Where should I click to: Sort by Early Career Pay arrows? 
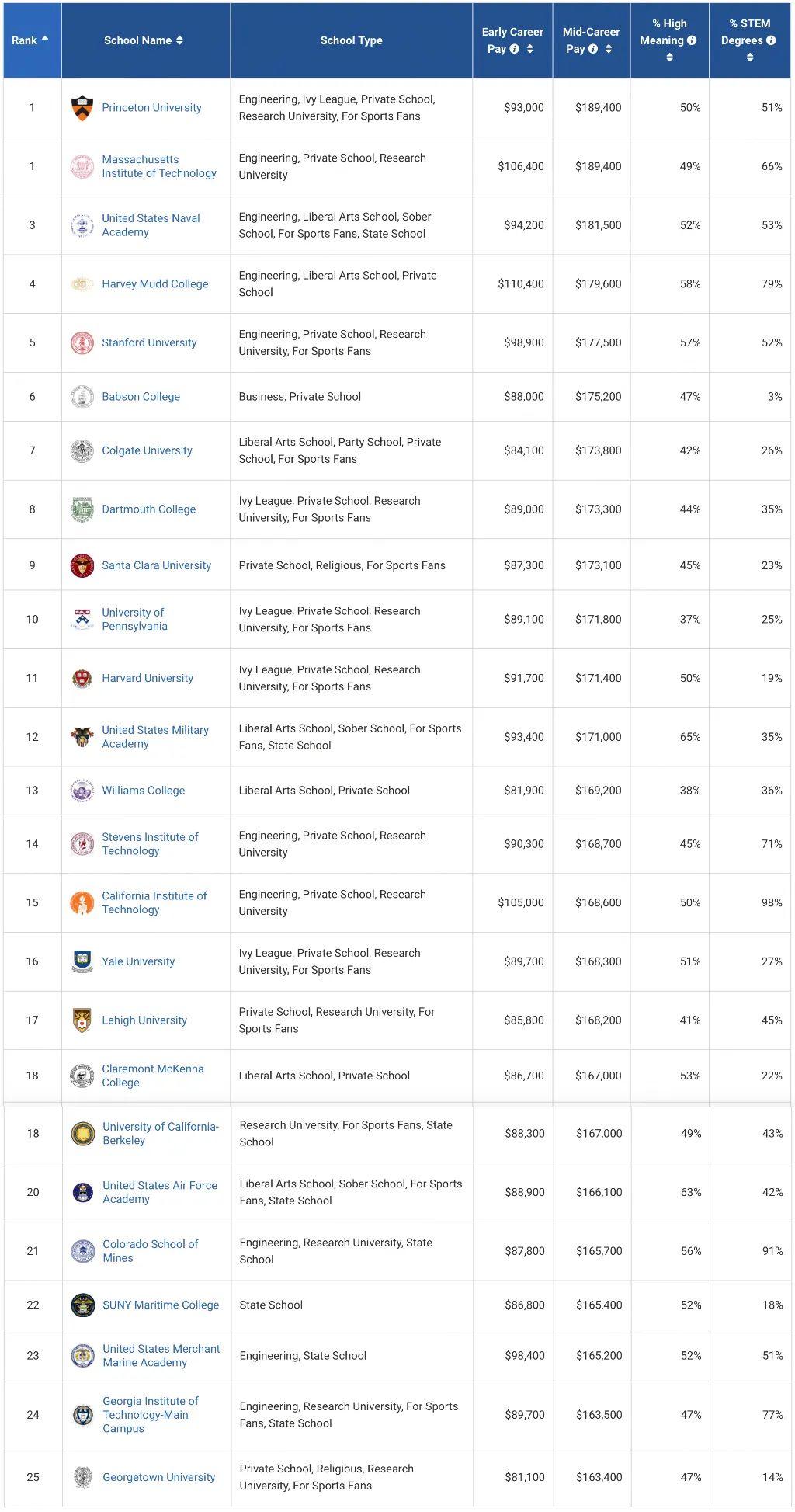tap(530, 49)
